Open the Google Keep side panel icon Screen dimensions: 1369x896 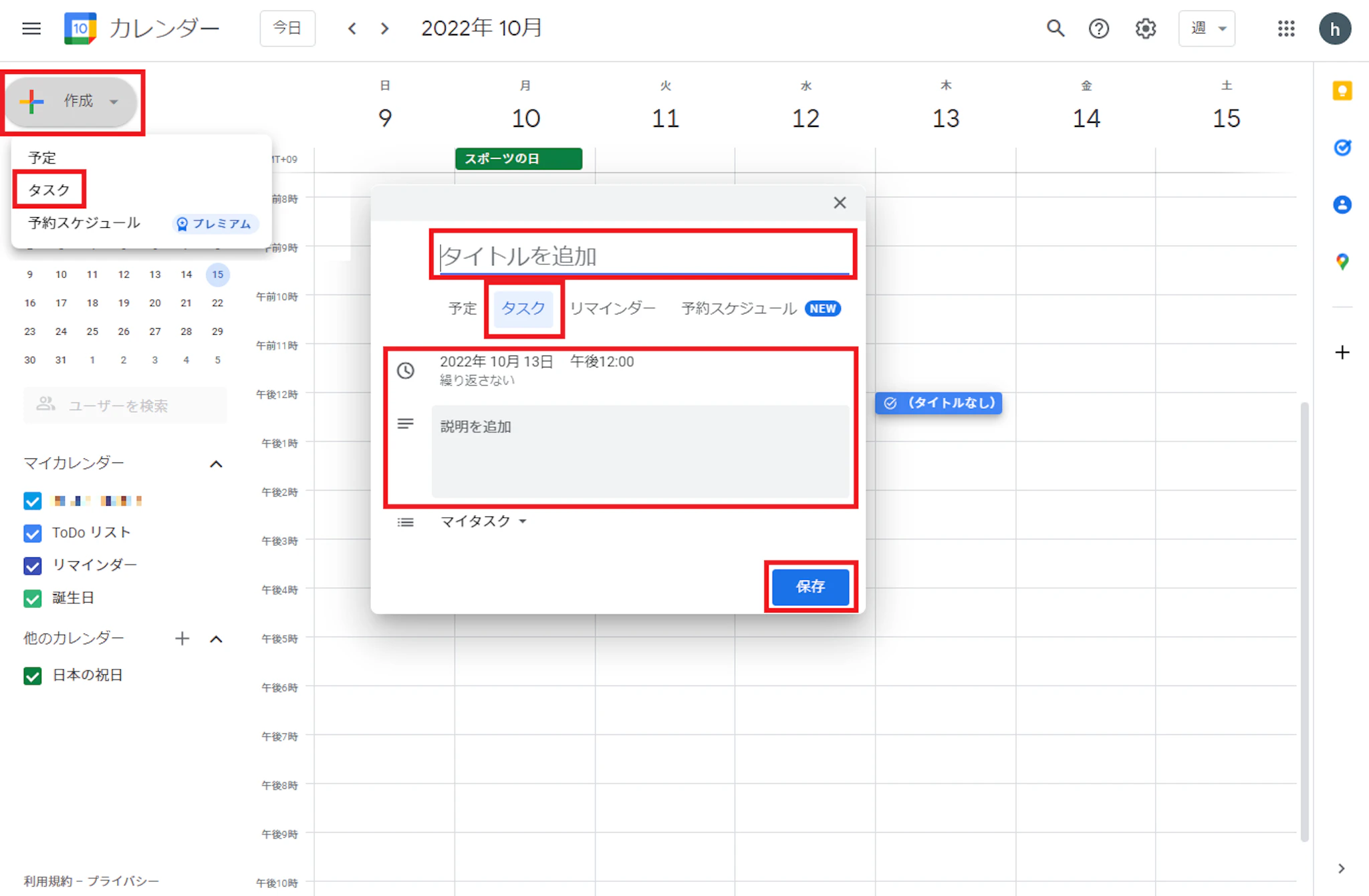(1342, 91)
